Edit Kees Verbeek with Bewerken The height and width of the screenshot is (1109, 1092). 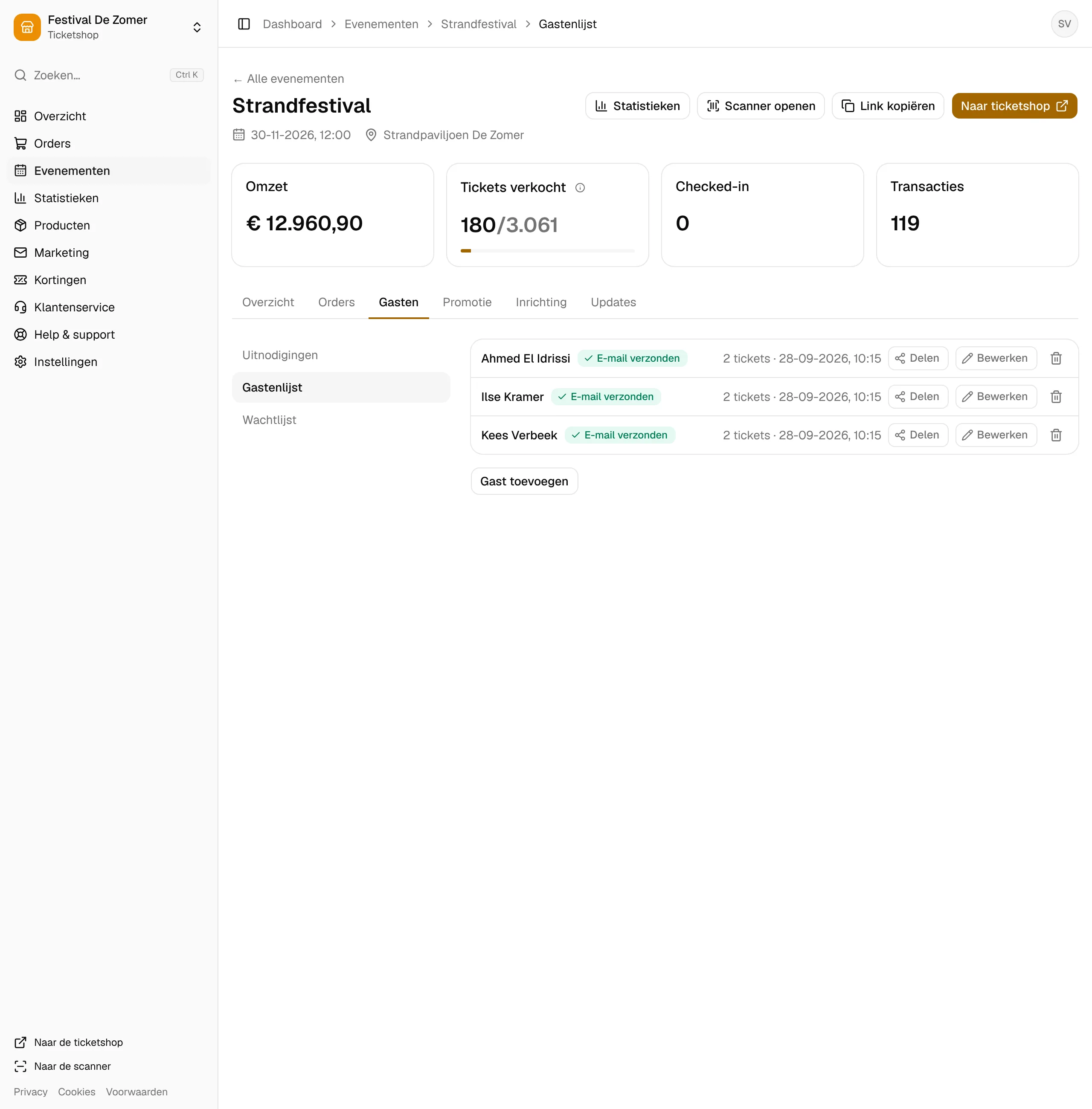coord(996,435)
